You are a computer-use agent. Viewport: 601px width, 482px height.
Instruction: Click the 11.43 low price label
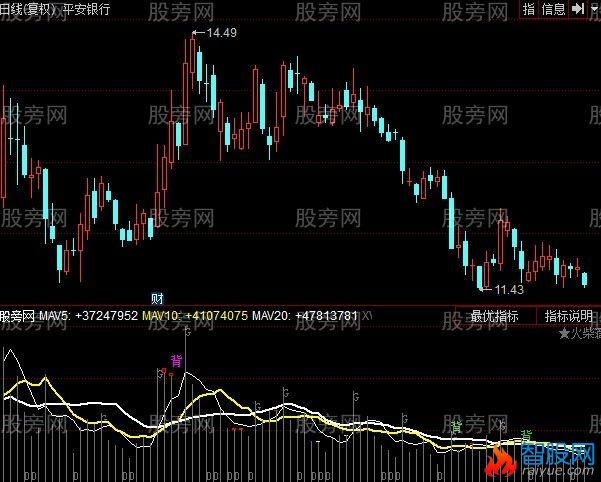pyautogui.click(x=509, y=289)
